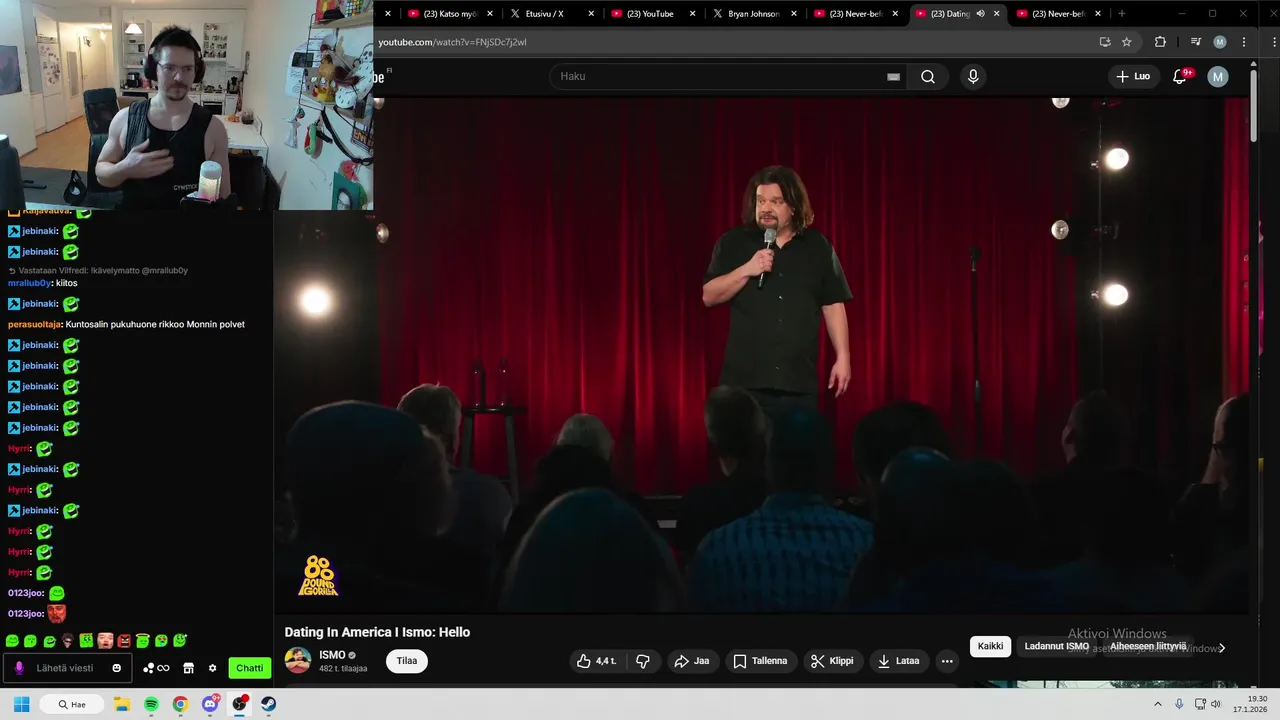Close the Etusivu / X tab
The height and width of the screenshot is (720, 1280).
[x=591, y=14]
